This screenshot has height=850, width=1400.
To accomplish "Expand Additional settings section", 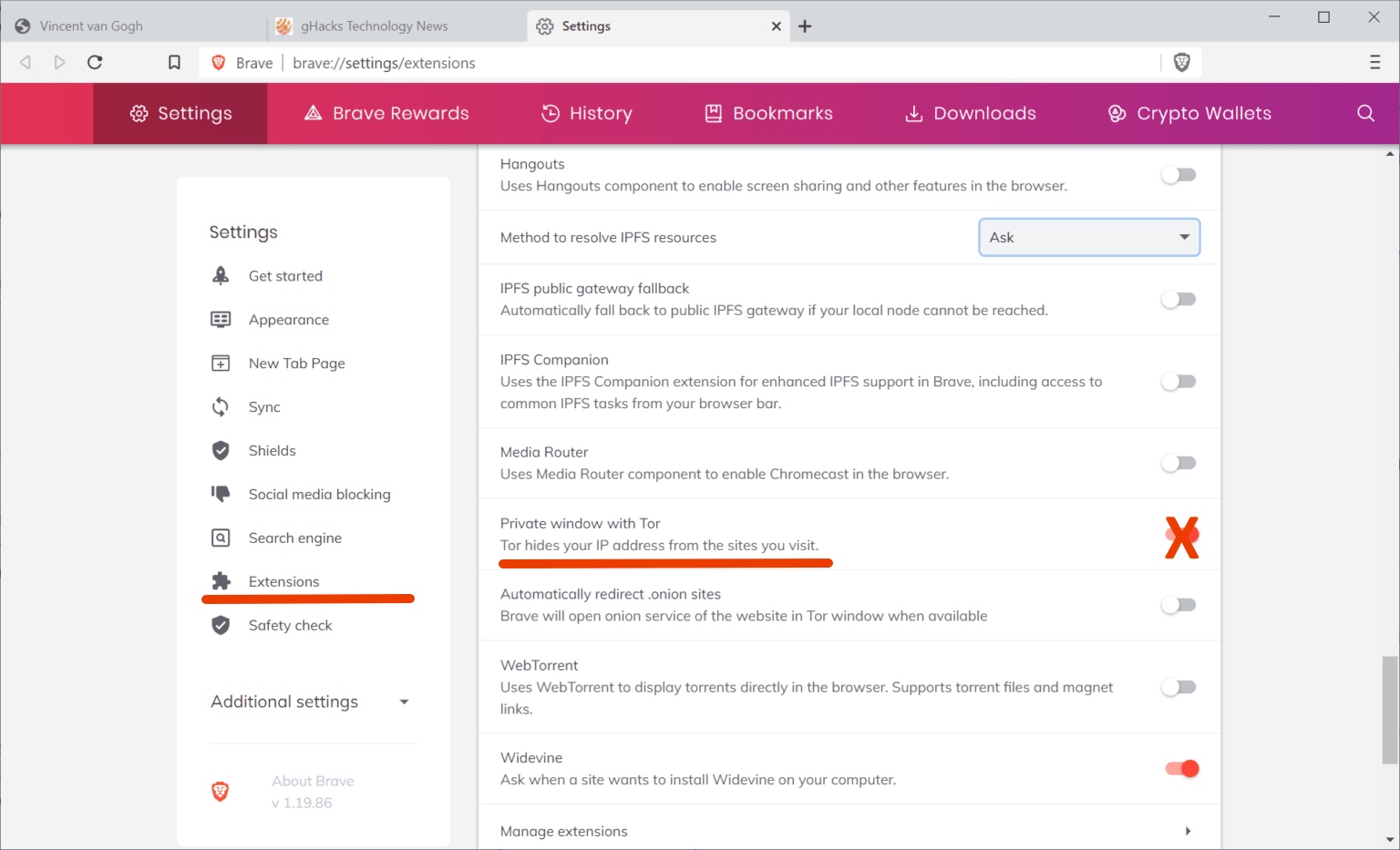I will 310,702.
